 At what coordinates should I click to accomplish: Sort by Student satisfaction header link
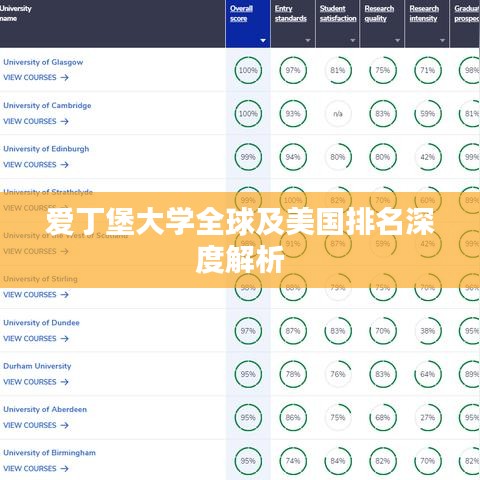click(x=338, y=13)
